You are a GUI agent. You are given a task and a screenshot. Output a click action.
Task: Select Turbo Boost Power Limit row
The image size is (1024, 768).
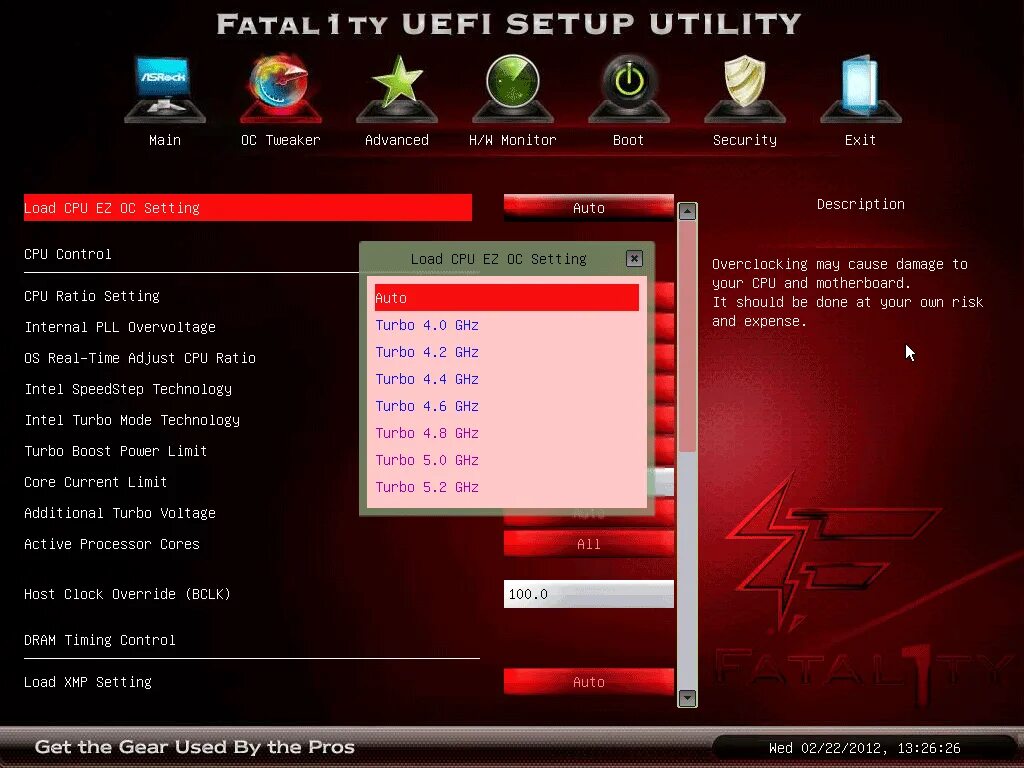pos(116,451)
